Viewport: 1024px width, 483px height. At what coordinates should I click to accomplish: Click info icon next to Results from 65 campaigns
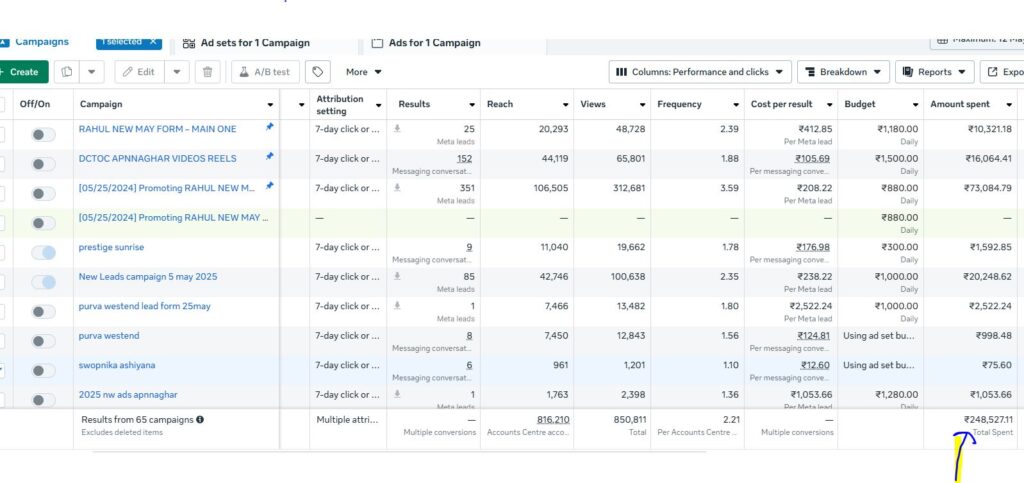[x=200, y=420]
